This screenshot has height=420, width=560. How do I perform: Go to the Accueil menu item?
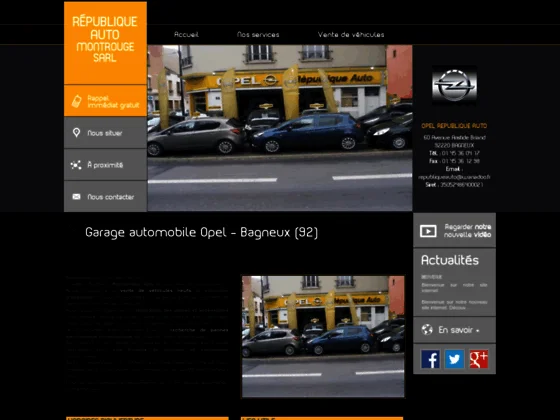point(186,35)
